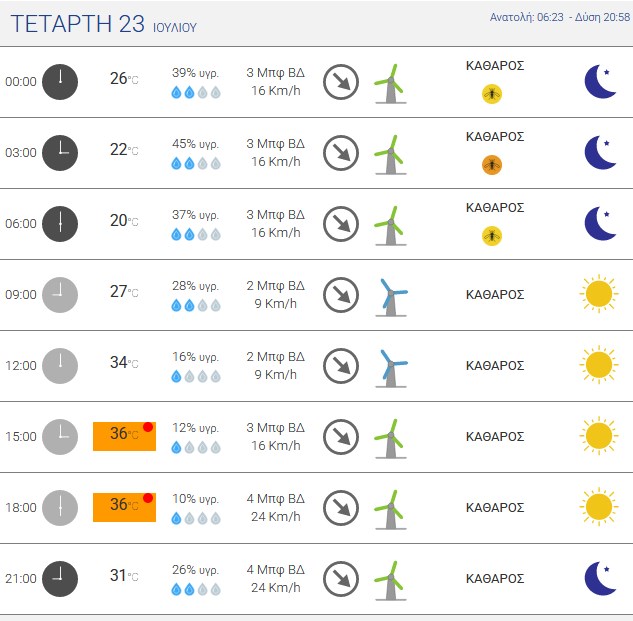Click the humidity droplets at 03:00
633x621 pixels.
pyautogui.click(x=196, y=164)
